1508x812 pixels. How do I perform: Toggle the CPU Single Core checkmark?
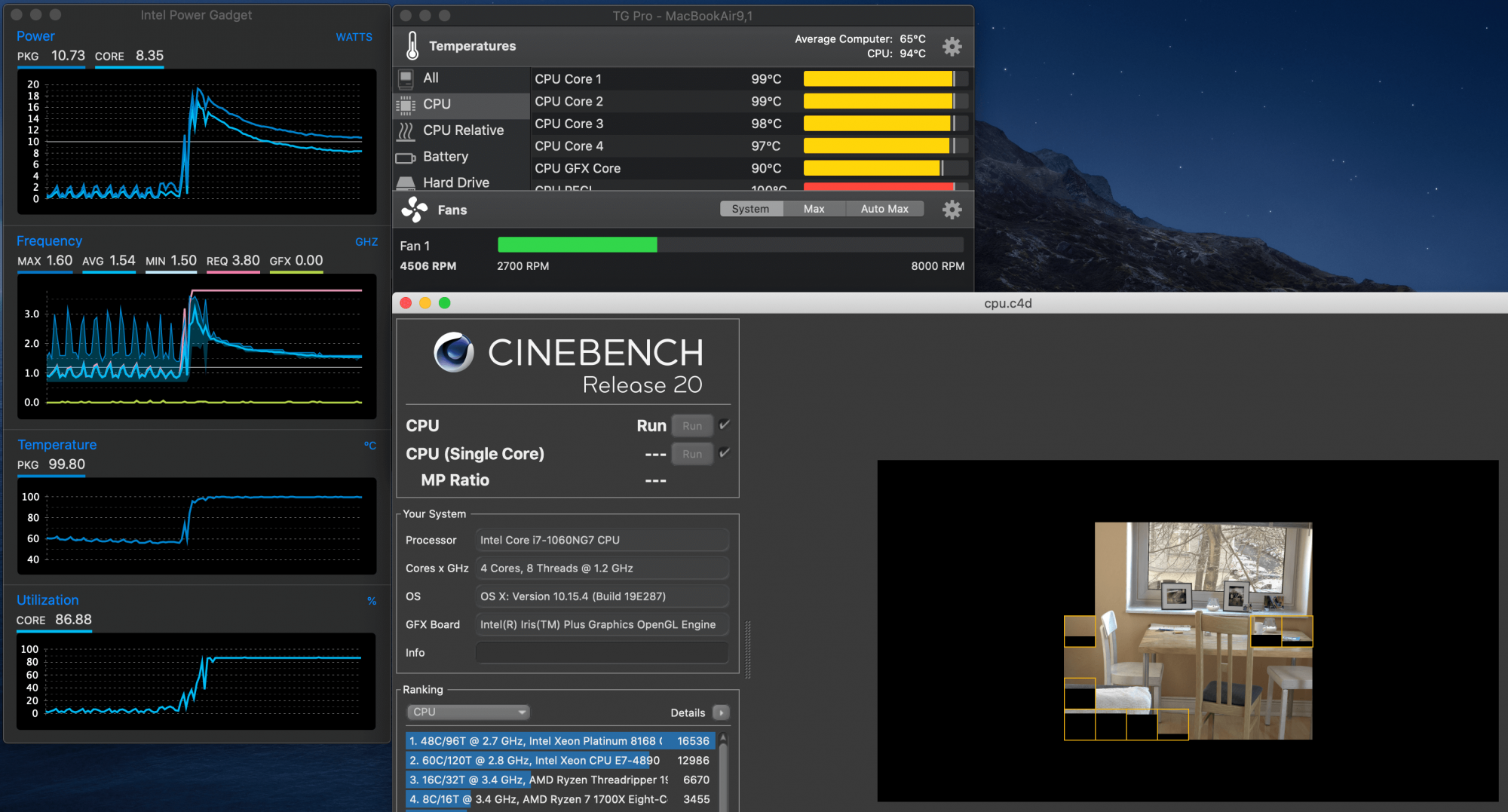click(x=723, y=452)
